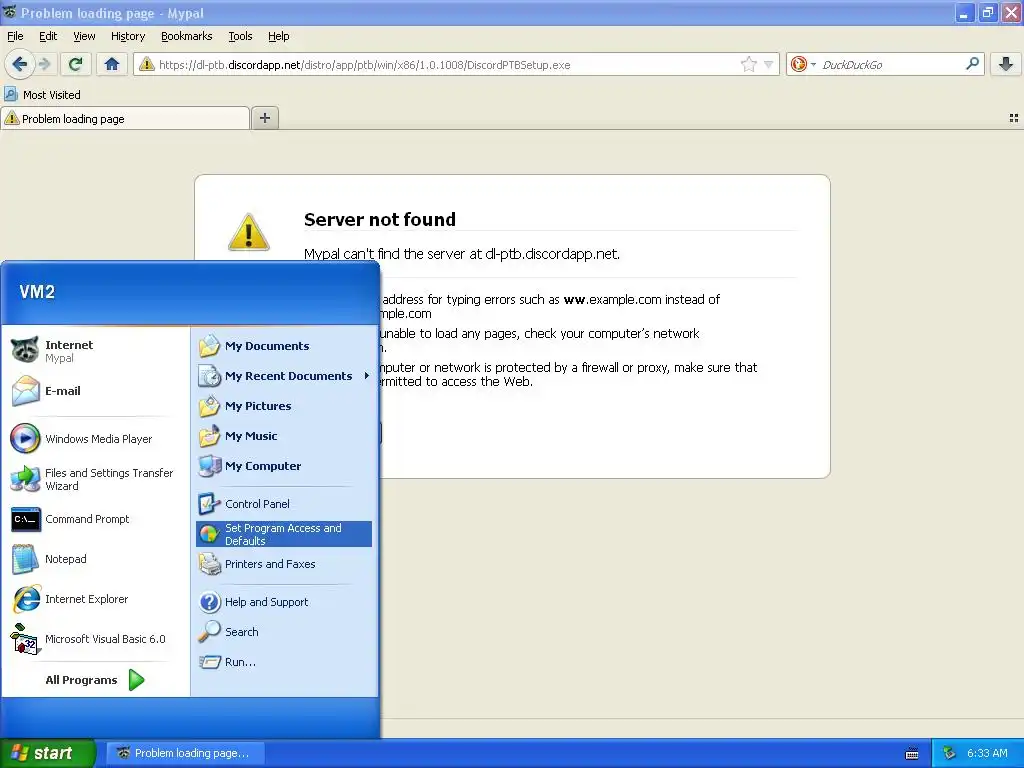The width and height of the screenshot is (1024, 768).
Task: Open the View menu
Action: pos(84,36)
